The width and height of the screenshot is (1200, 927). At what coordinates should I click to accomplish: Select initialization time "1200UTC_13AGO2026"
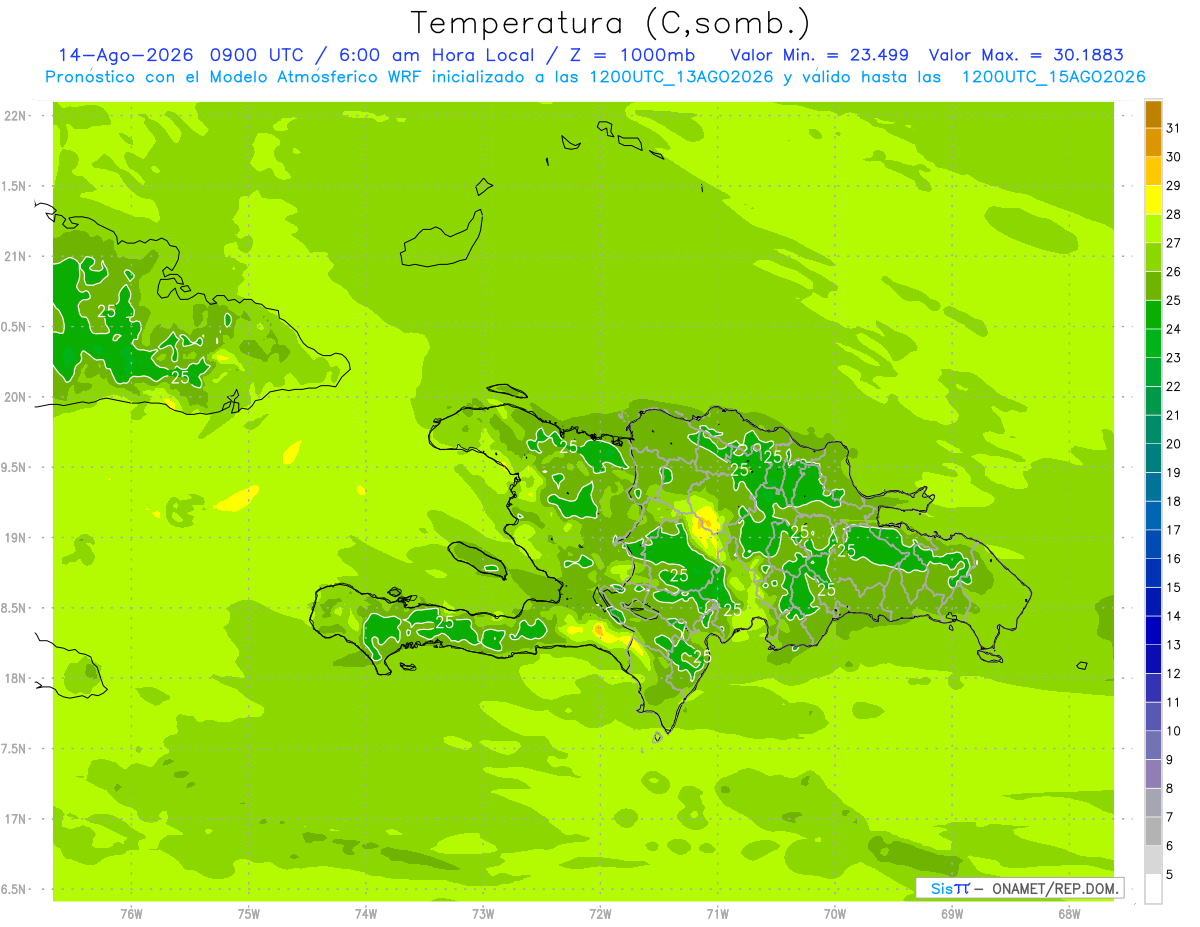click(684, 77)
